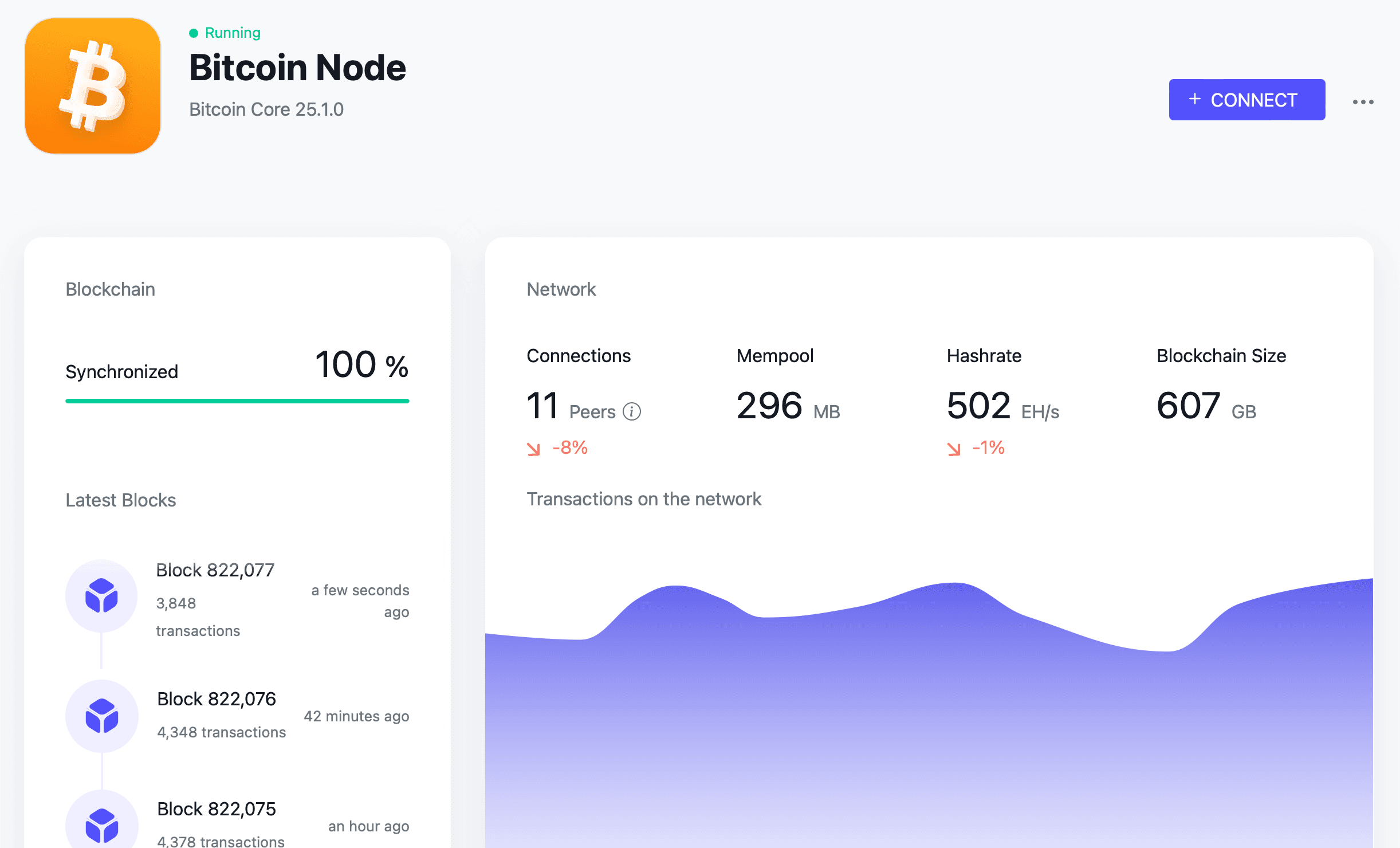
Task: Click the Peers info icon
Action: 632,411
